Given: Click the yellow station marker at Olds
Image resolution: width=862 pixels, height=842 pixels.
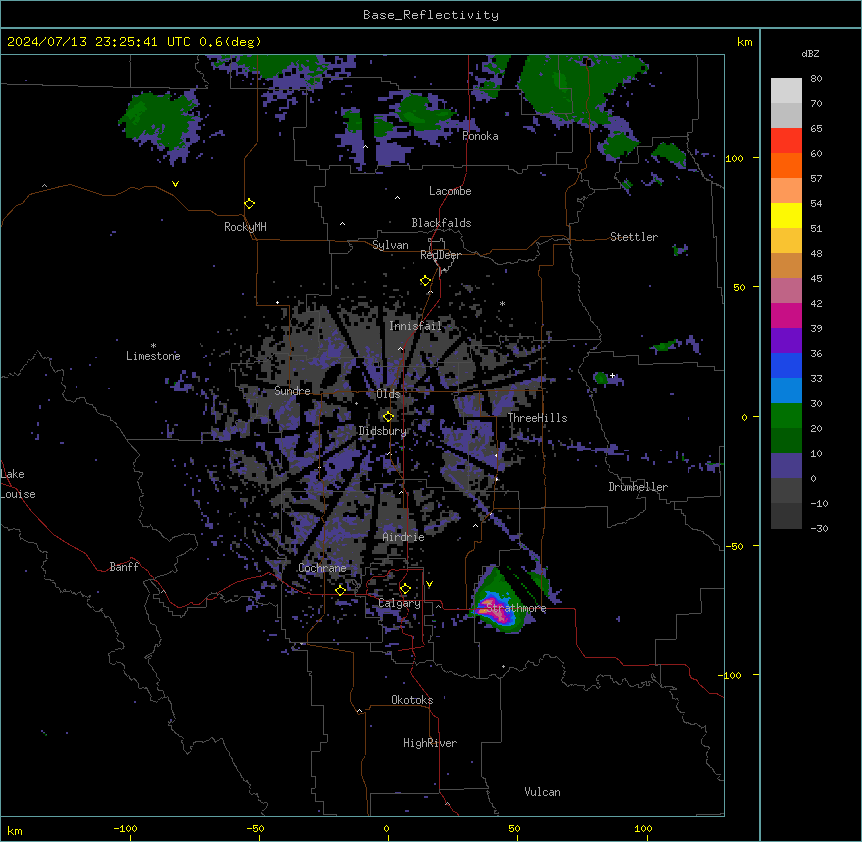Looking at the screenshot, I should click(388, 417).
